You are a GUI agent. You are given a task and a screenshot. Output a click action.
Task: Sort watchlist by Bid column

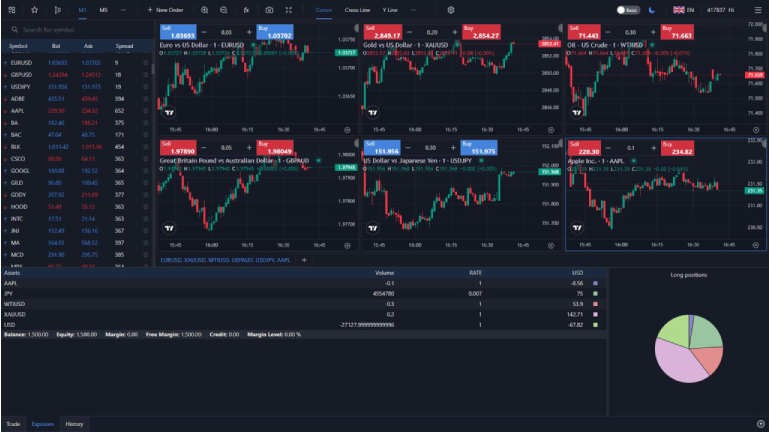pyautogui.click(x=56, y=46)
